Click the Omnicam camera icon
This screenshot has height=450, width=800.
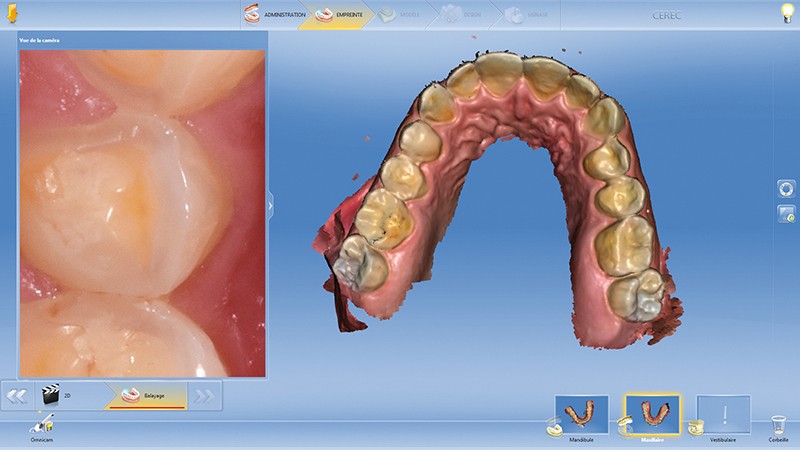pos(44,424)
